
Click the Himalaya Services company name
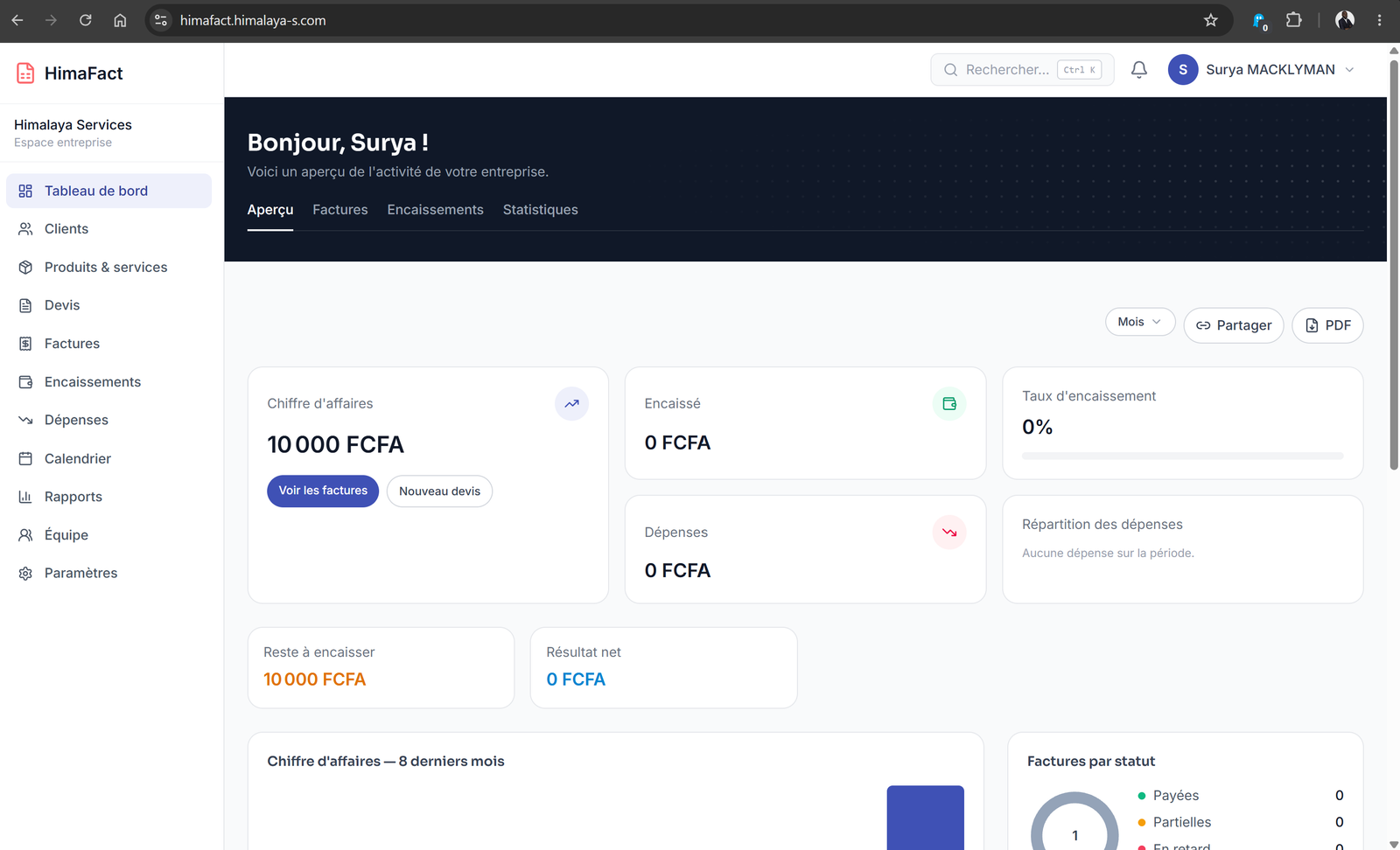73,125
